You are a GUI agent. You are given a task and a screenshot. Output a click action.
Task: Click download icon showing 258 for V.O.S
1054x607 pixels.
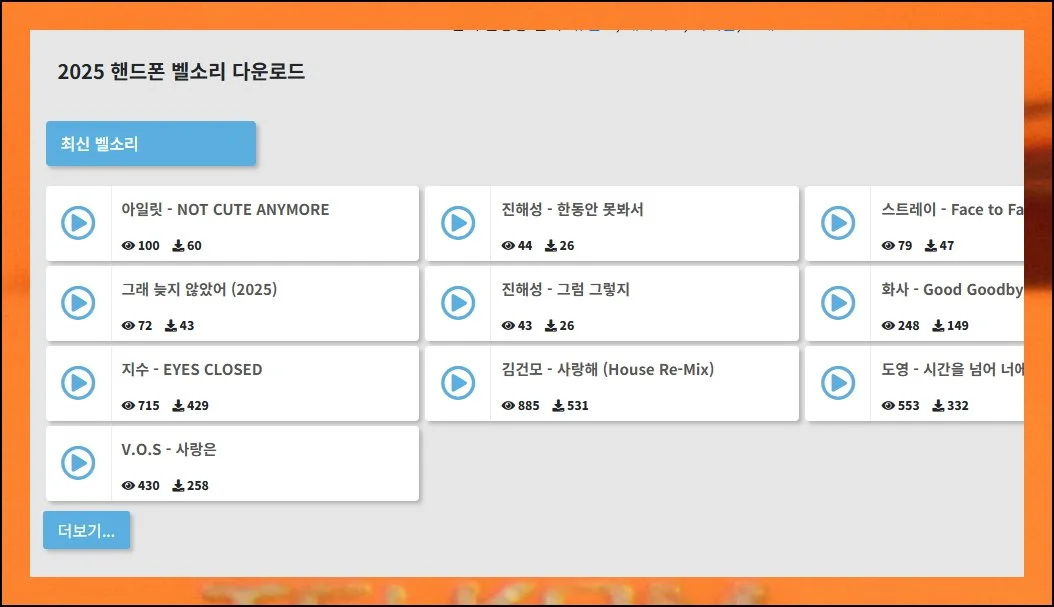pos(178,486)
